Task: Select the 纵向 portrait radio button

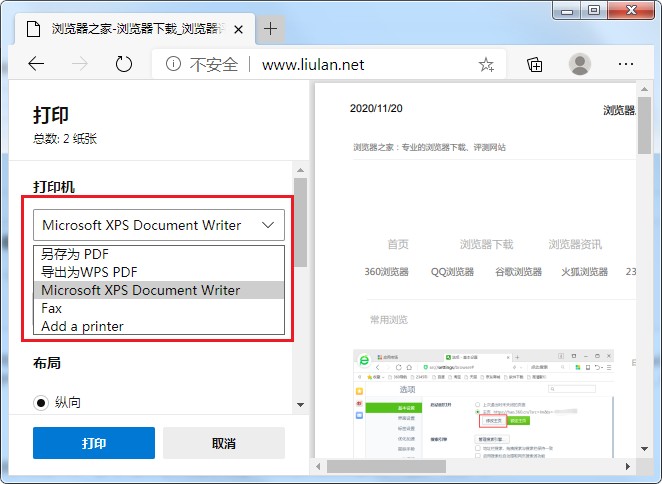Action: click(41, 403)
